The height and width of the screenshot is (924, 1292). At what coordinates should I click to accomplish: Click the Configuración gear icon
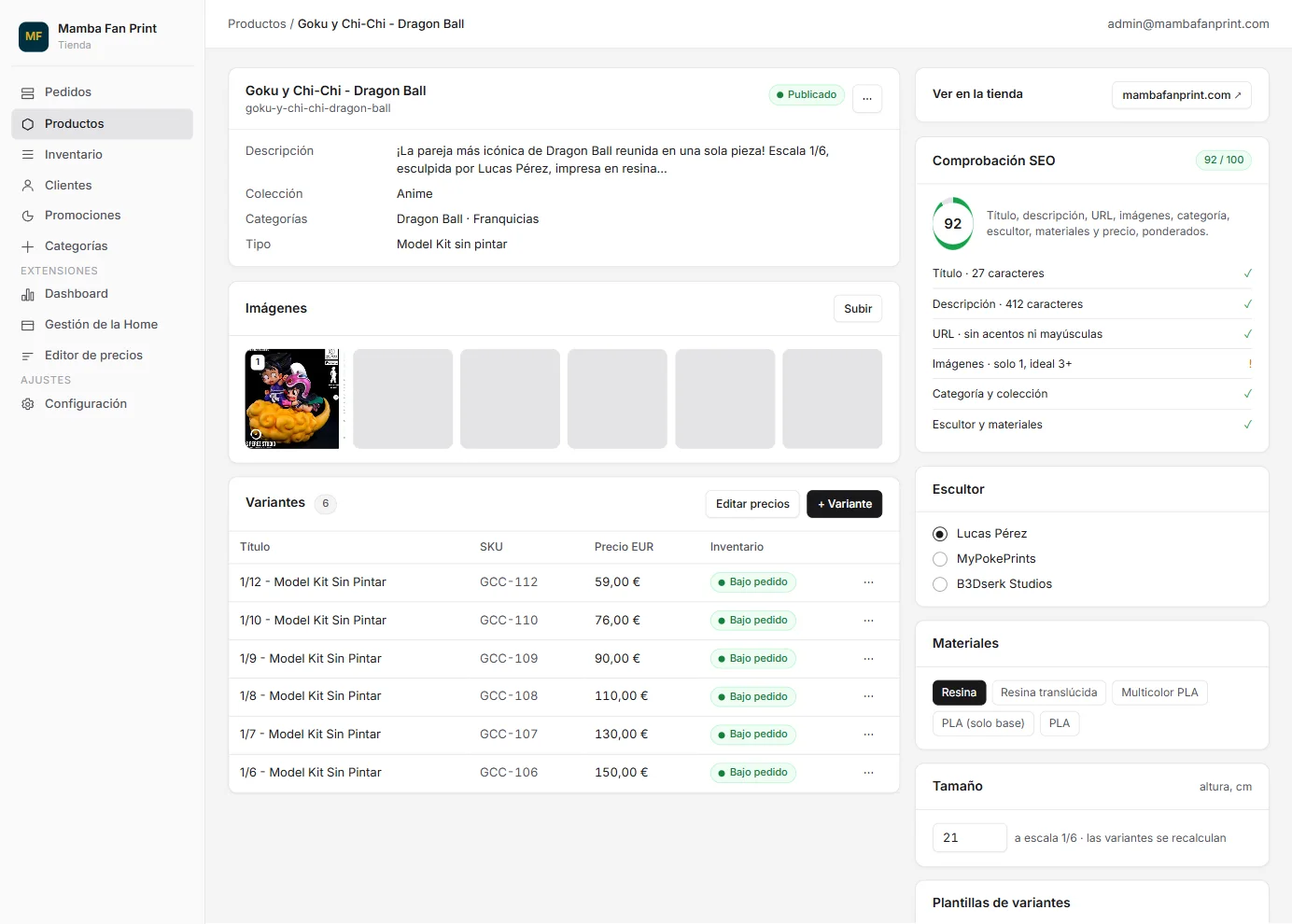(28, 404)
